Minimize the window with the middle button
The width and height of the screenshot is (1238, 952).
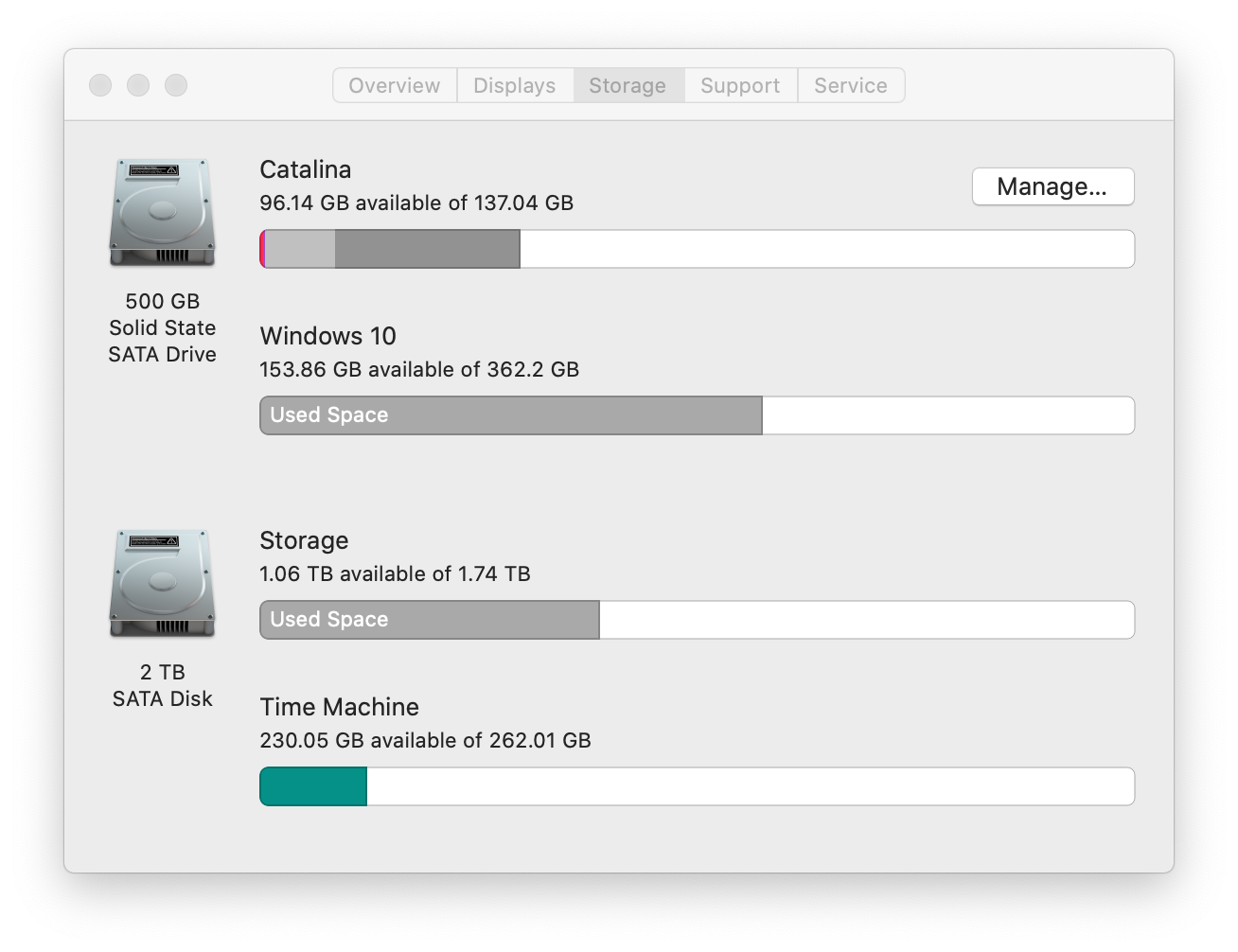(138, 85)
